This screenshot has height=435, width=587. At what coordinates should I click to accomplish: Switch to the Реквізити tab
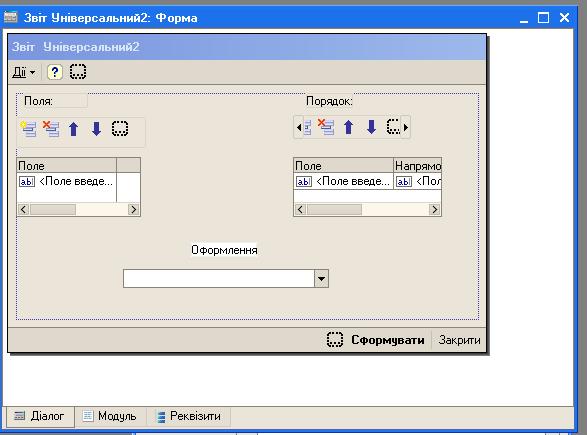pos(189,416)
